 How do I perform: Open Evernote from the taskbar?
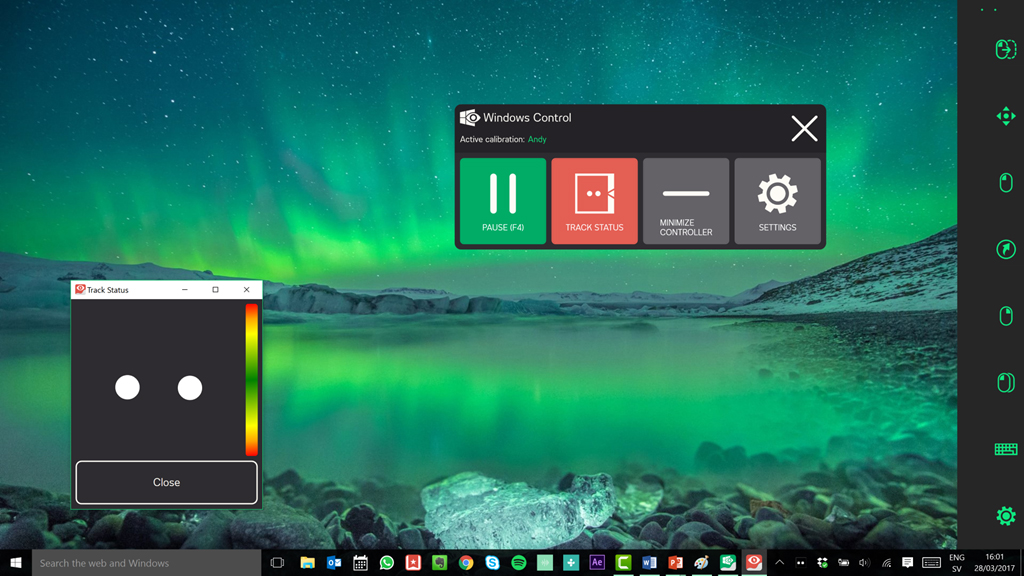point(440,562)
